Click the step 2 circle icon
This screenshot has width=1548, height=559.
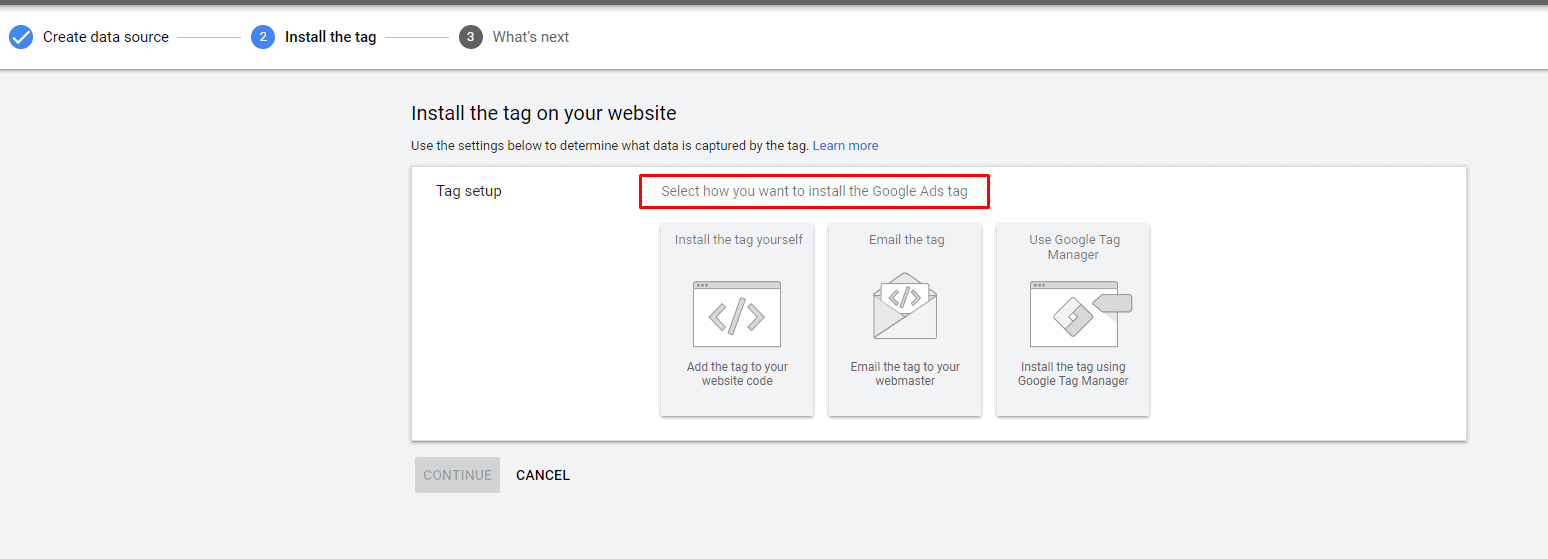click(x=263, y=37)
